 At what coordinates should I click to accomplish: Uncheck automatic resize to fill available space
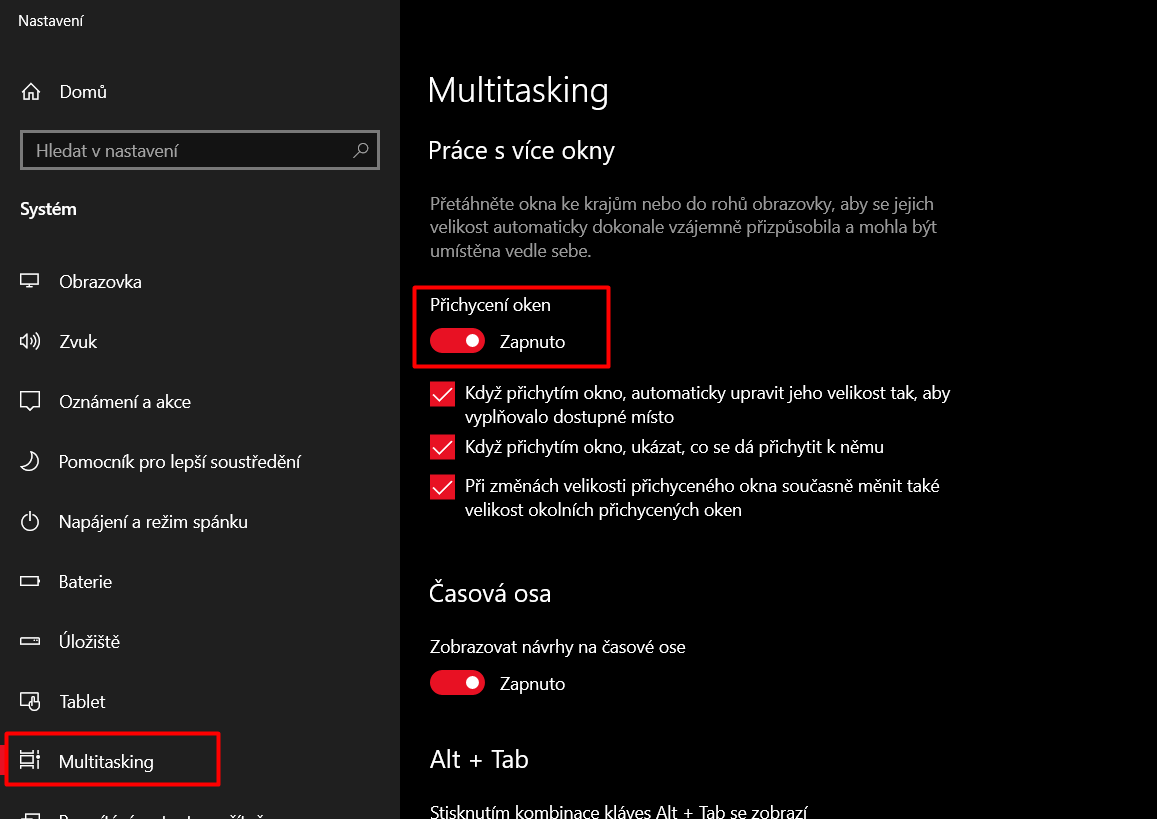tap(442, 394)
